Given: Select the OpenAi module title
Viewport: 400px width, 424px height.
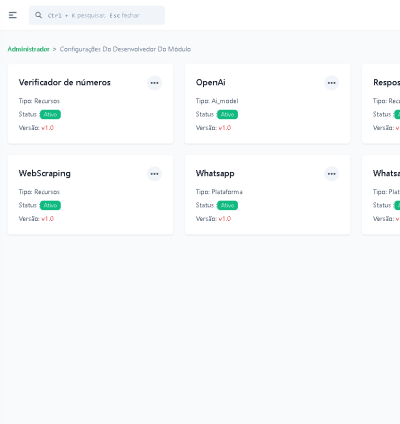Looking at the screenshot, I should [211, 82].
